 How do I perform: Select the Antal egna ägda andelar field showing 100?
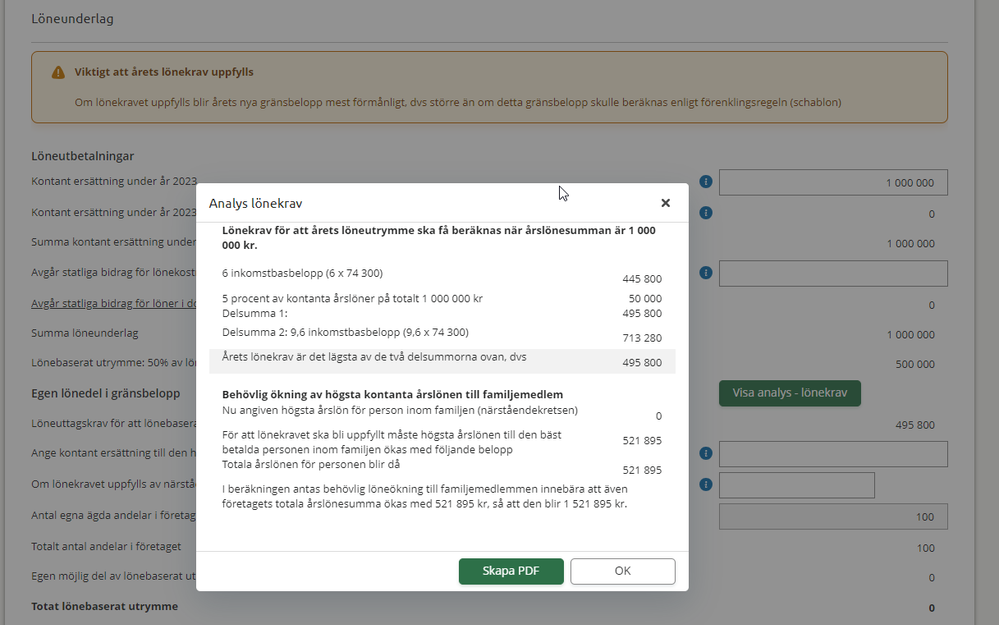click(832, 517)
